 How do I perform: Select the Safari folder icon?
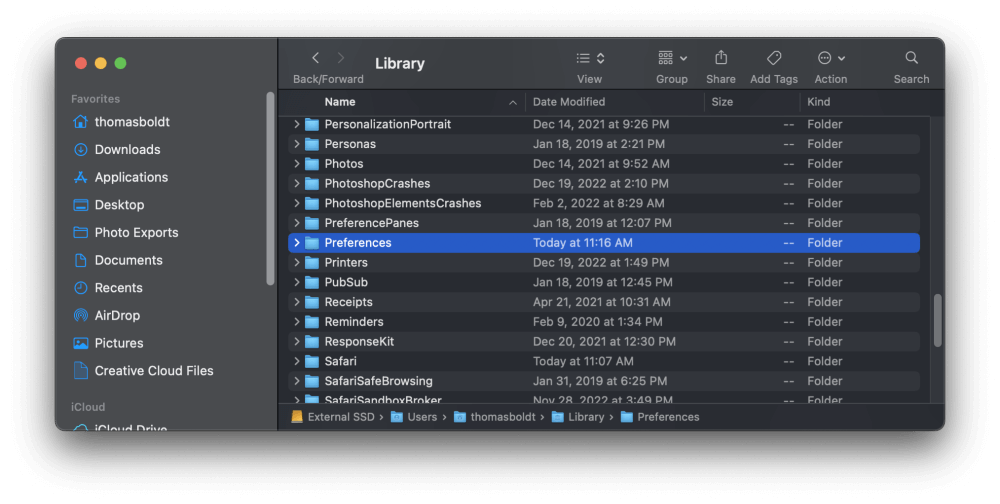click(x=312, y=362)
